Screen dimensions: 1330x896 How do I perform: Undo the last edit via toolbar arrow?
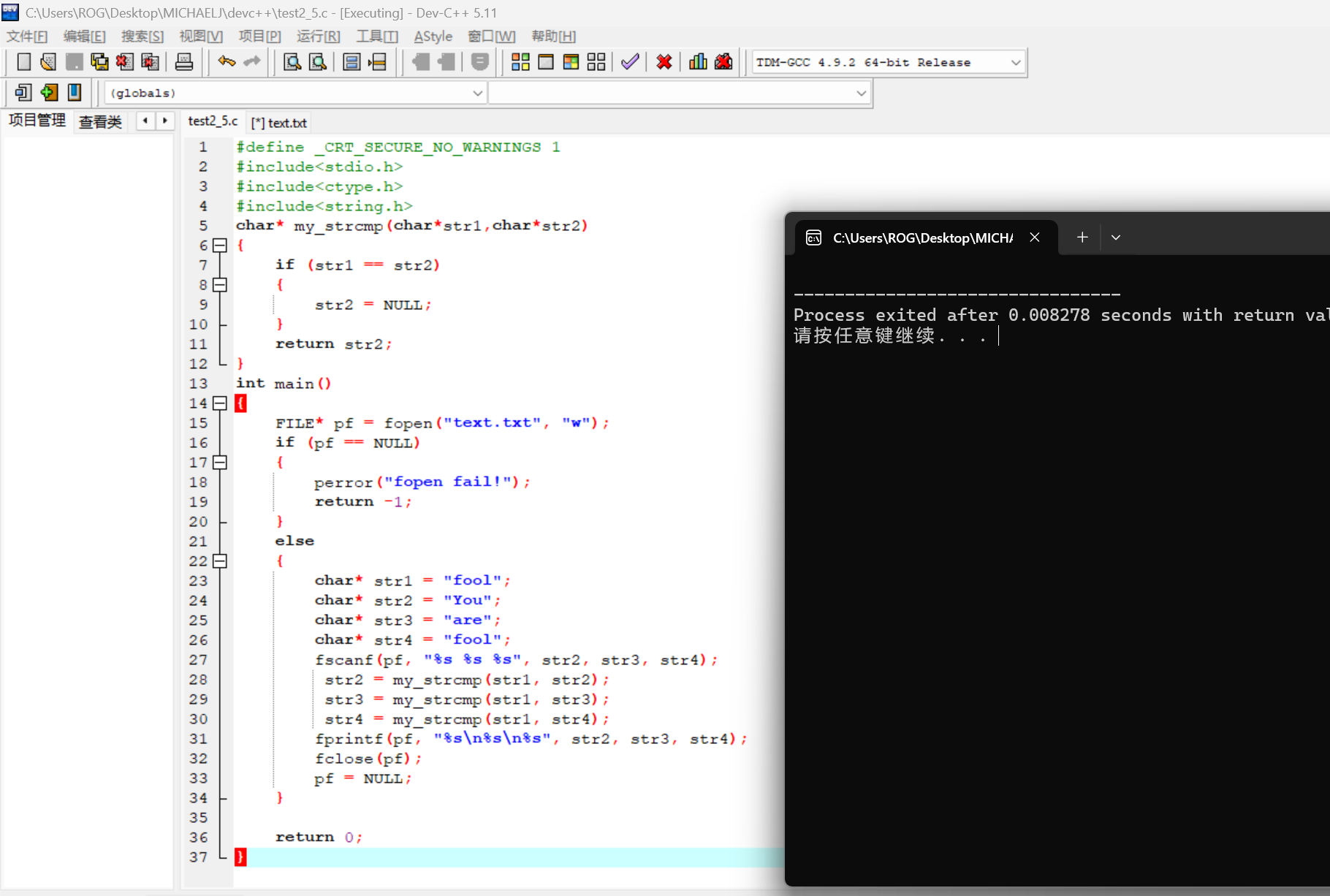click(x=227, y=62)
